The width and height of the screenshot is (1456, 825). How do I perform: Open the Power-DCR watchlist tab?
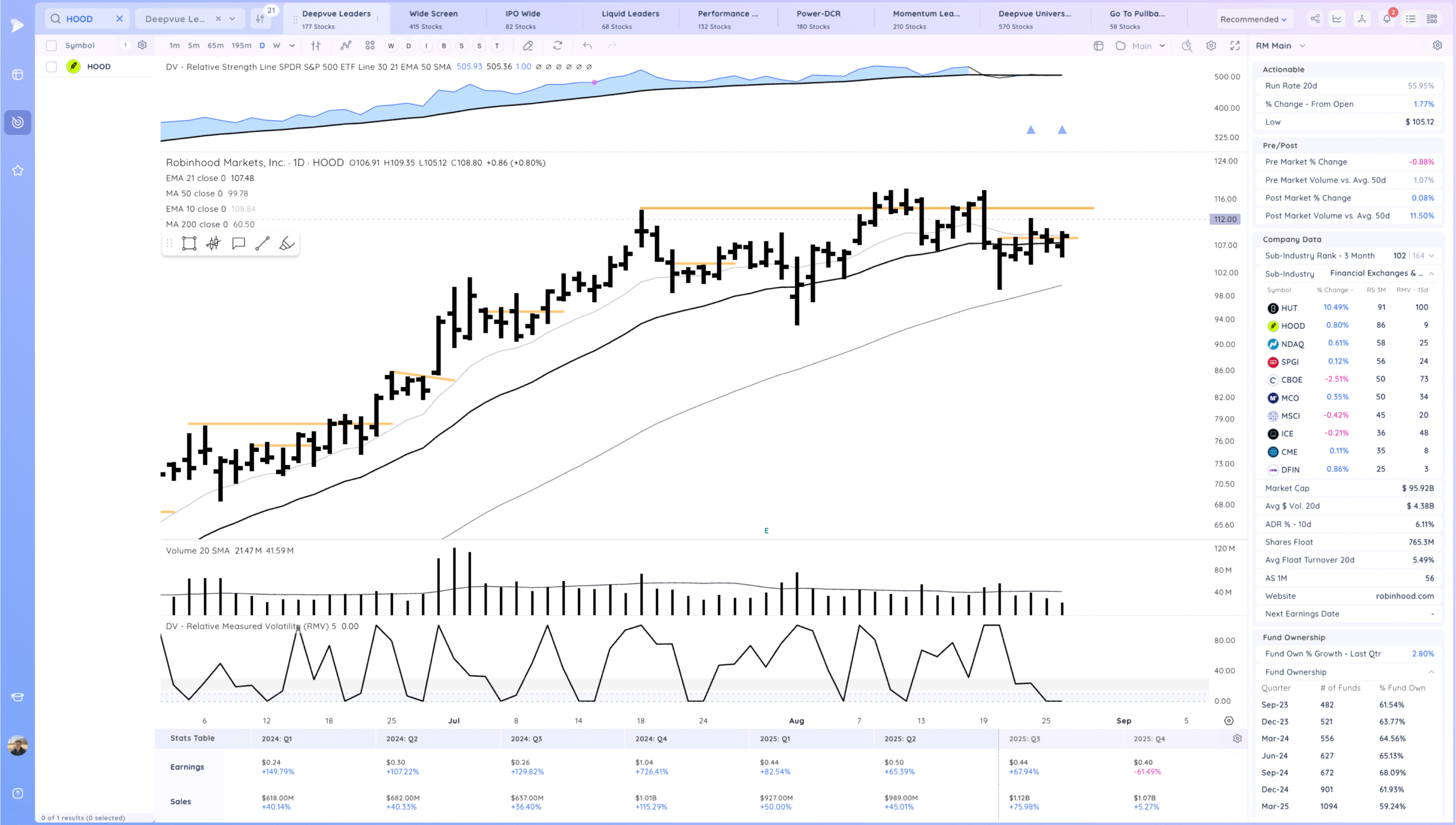(x=818, y=19)
